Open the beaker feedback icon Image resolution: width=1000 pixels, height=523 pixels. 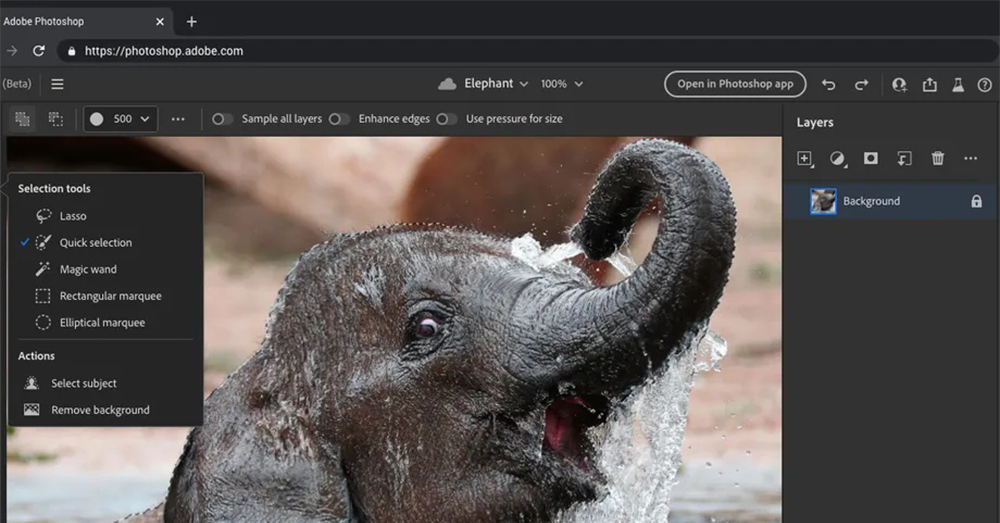pyautogui.click(x=958, y=84)
